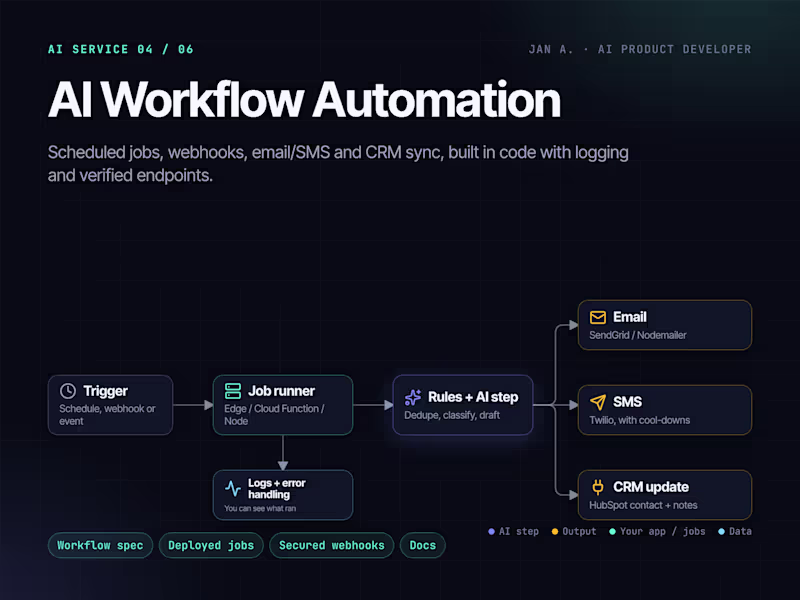Click the AI Workflow Automation heading
The height and width of the screenshot is (600, 800).
pos(304,99)
